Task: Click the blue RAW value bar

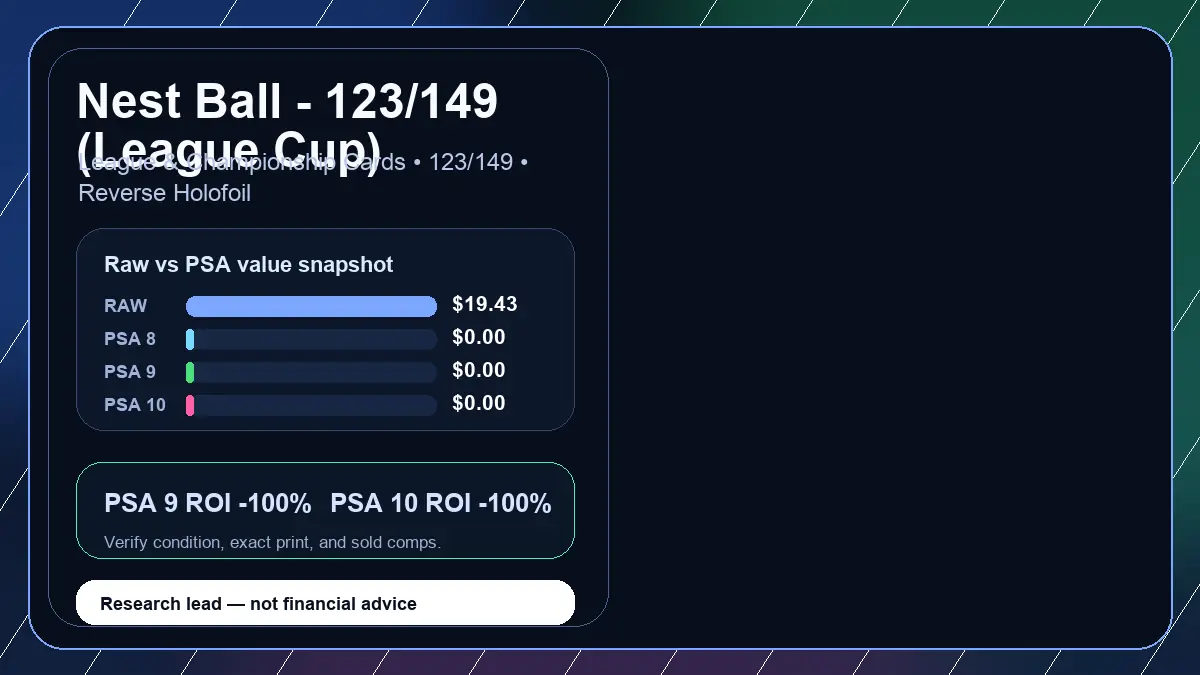Action: click(x=311, y=306)
